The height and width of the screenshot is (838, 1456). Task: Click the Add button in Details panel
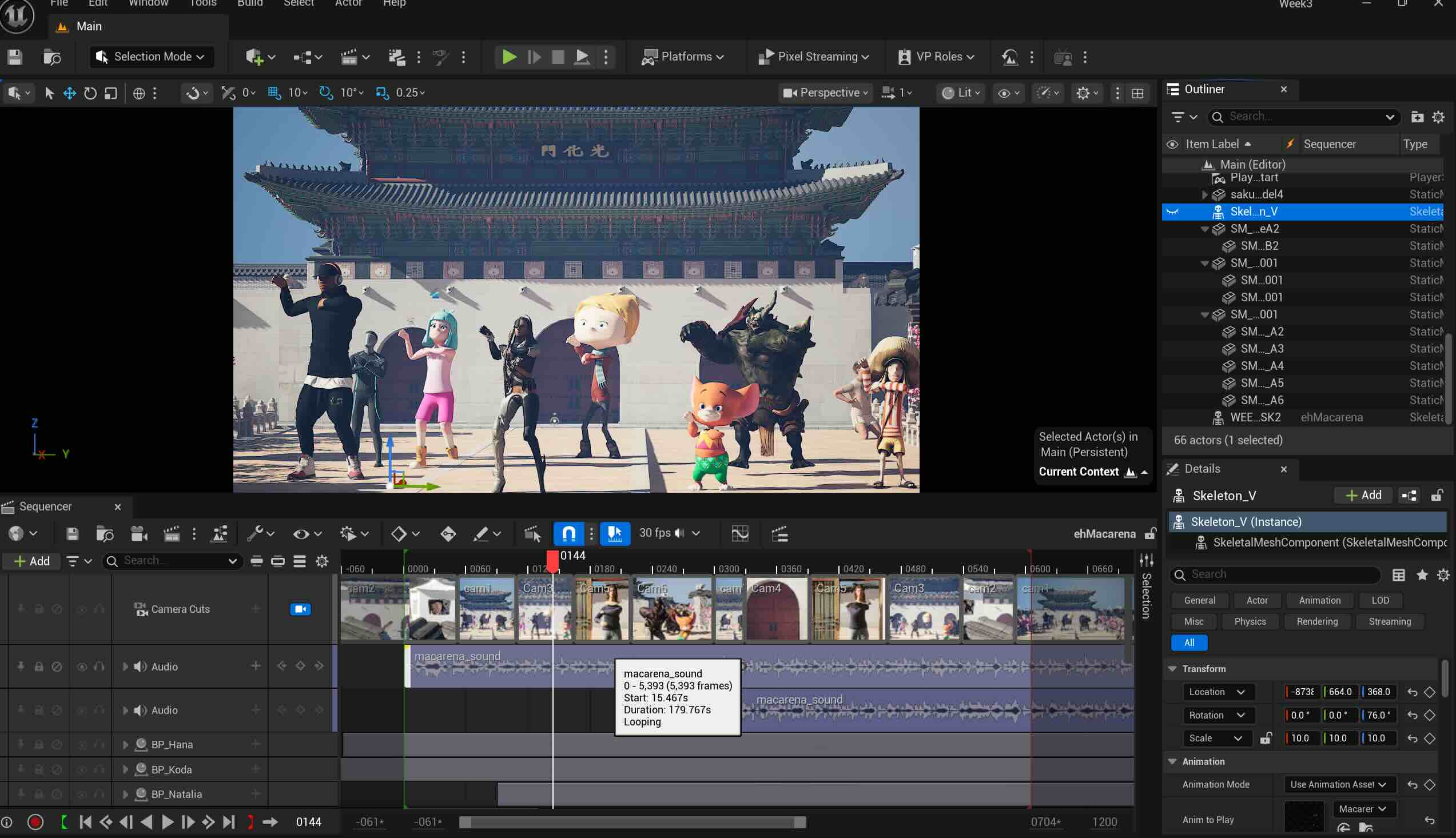tap(1363, 495)
